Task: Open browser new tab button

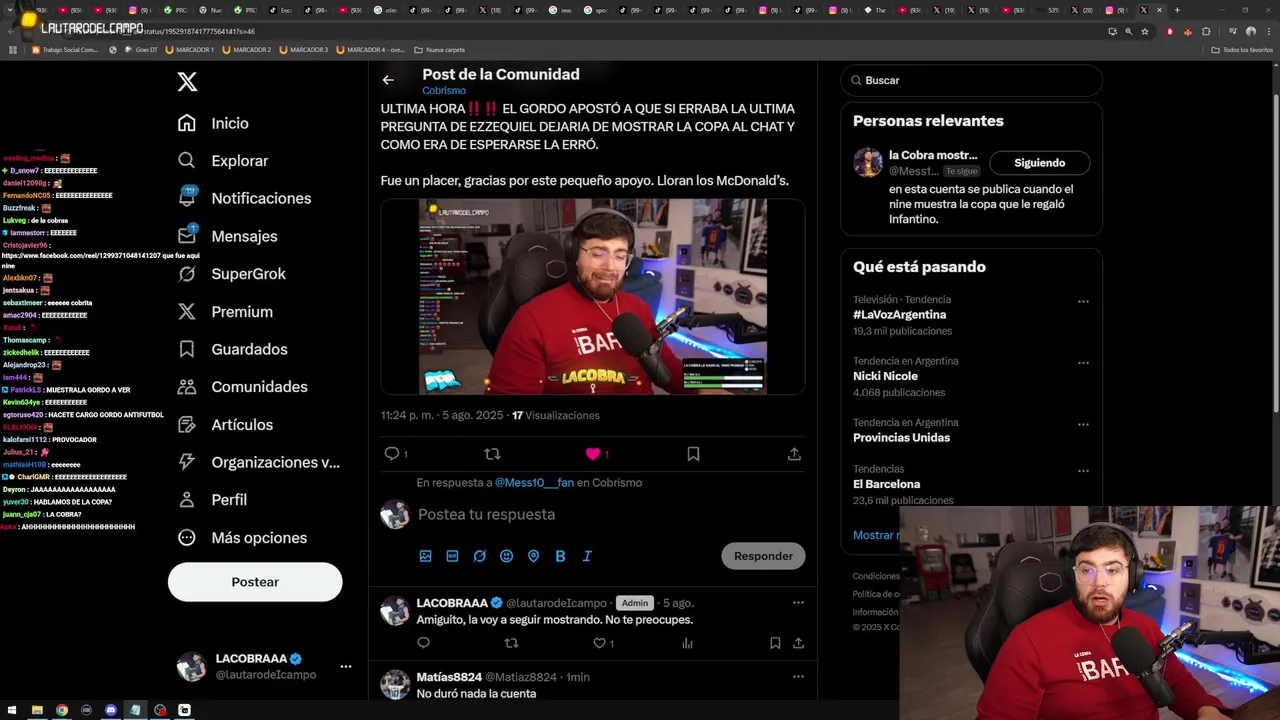Action: coord(1177,10)
